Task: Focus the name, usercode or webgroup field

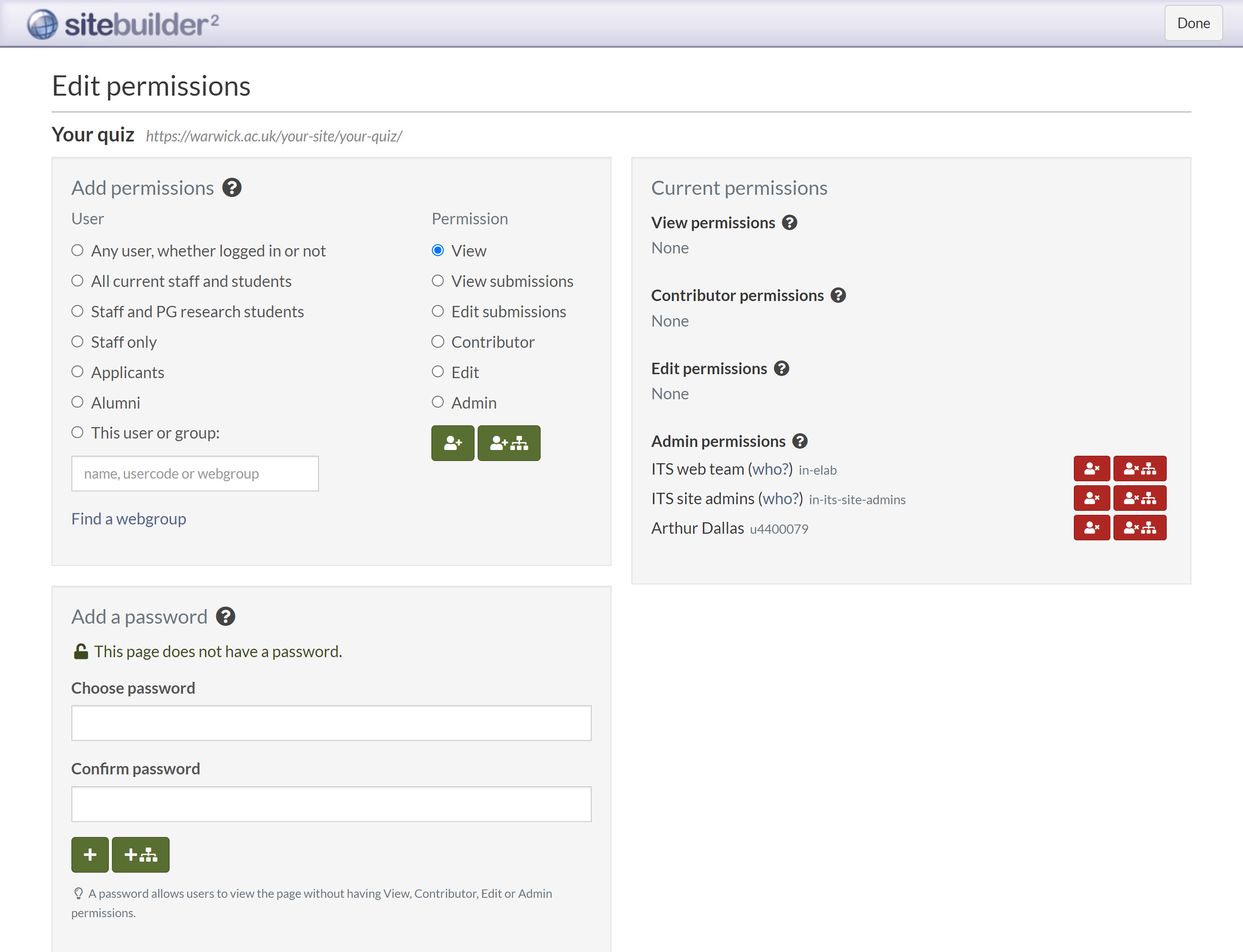Action: (195, 473)
